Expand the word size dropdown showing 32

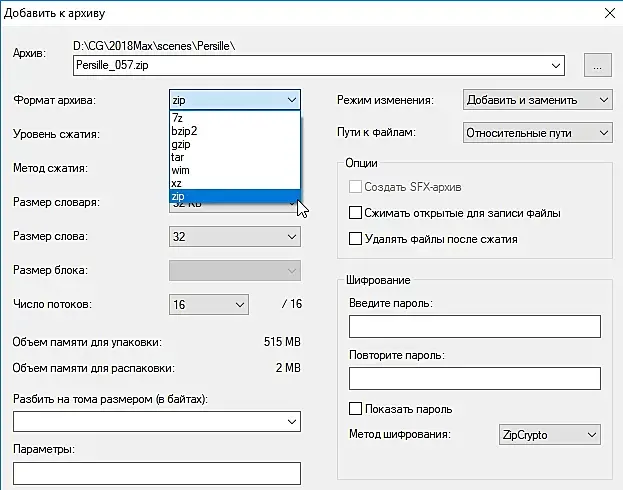(x=235, y=237)
